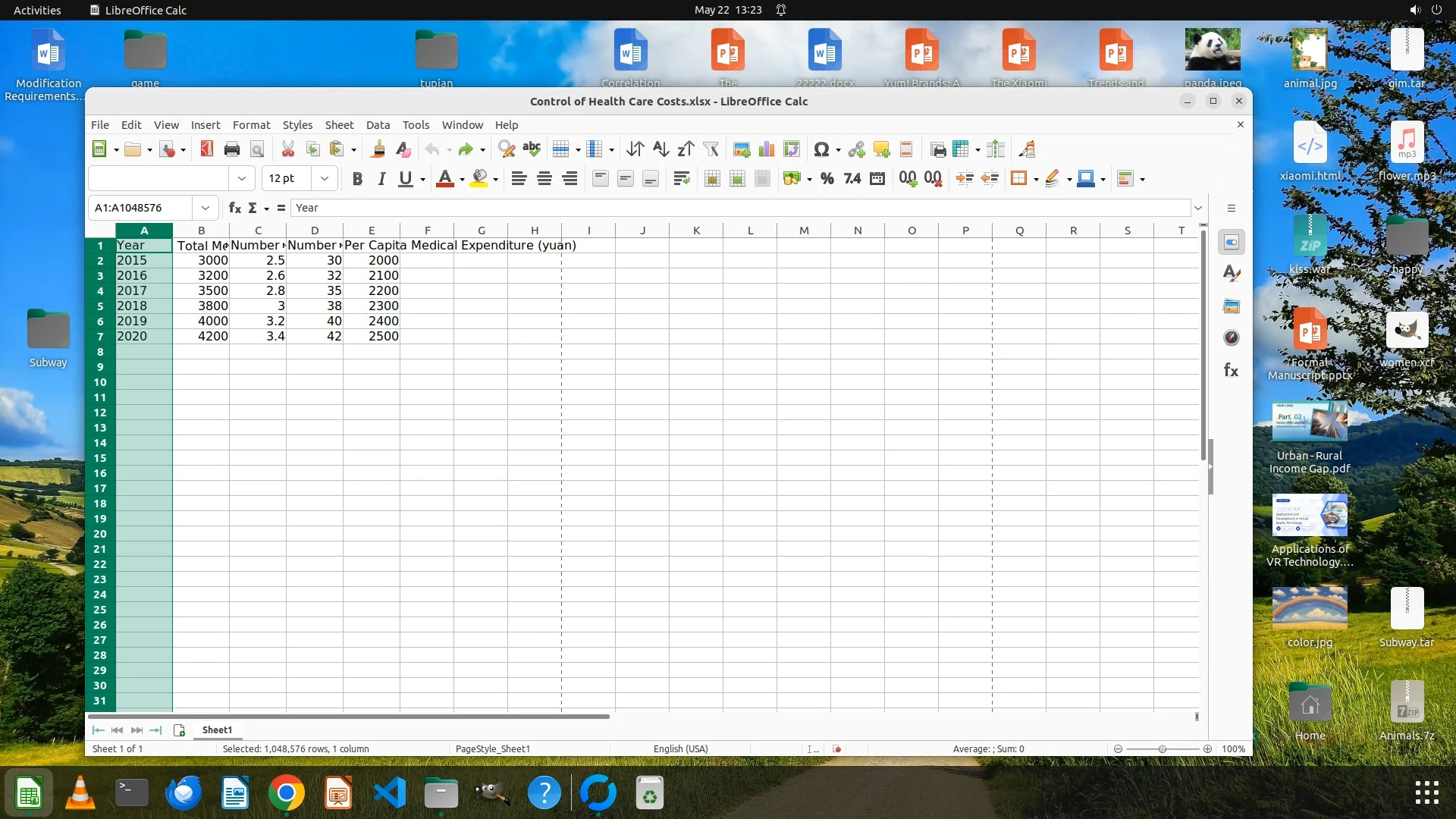Screen dimensions: 1456x819
Task: Click the Export as PDF icon
Action: 206,149
